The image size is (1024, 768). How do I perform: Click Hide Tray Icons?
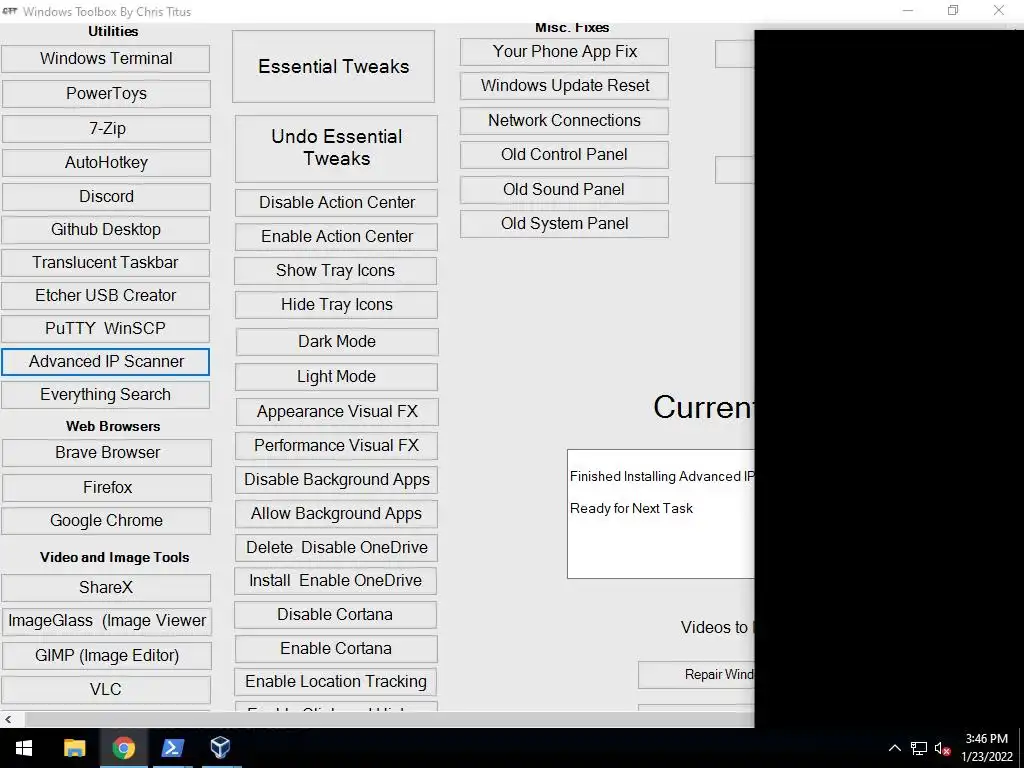click(336, 305)
